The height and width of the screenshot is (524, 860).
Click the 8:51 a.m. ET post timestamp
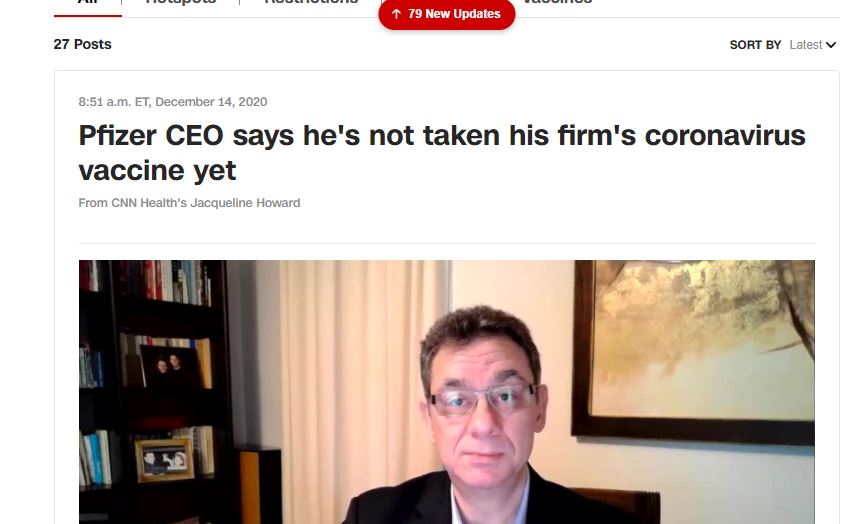point(173,102)
